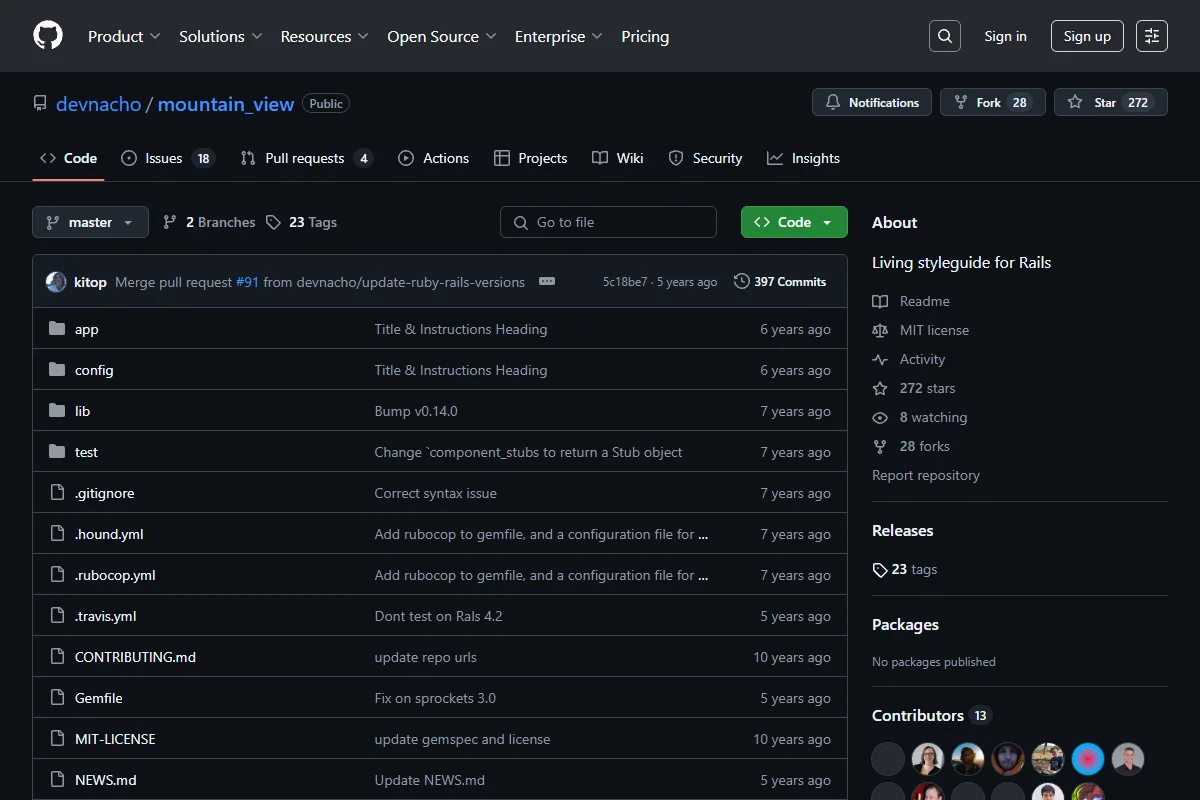1200x800 pixels.
Task: Open the 397 Commits history
Action: tap(780, 282)
